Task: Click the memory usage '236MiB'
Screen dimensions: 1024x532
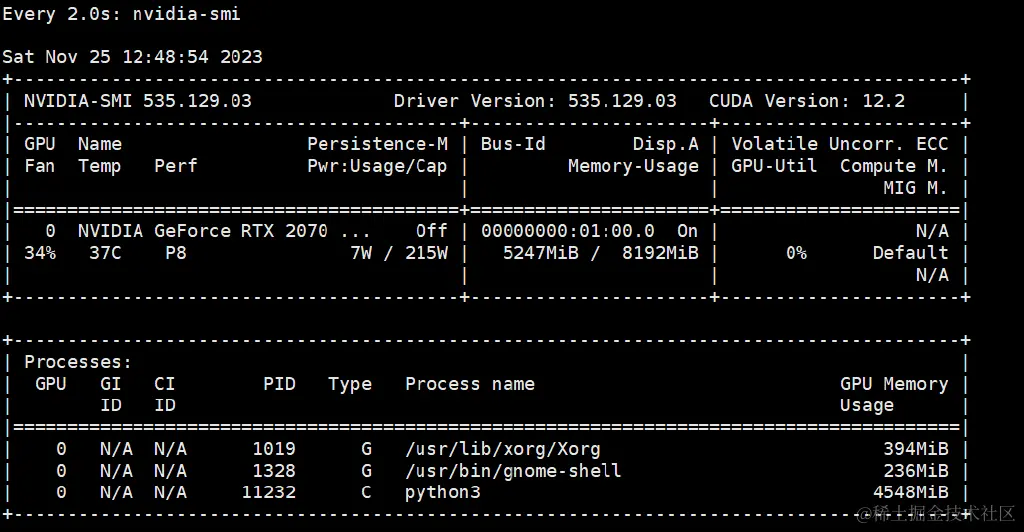Action: (916, 471)
